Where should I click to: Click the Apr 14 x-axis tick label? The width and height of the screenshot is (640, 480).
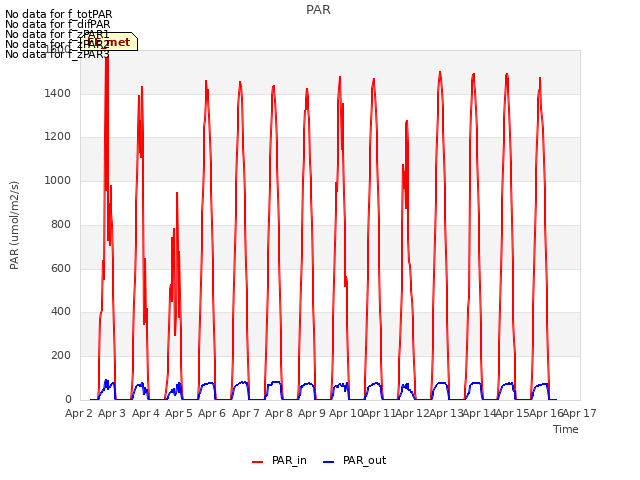(x=479, y=413)
